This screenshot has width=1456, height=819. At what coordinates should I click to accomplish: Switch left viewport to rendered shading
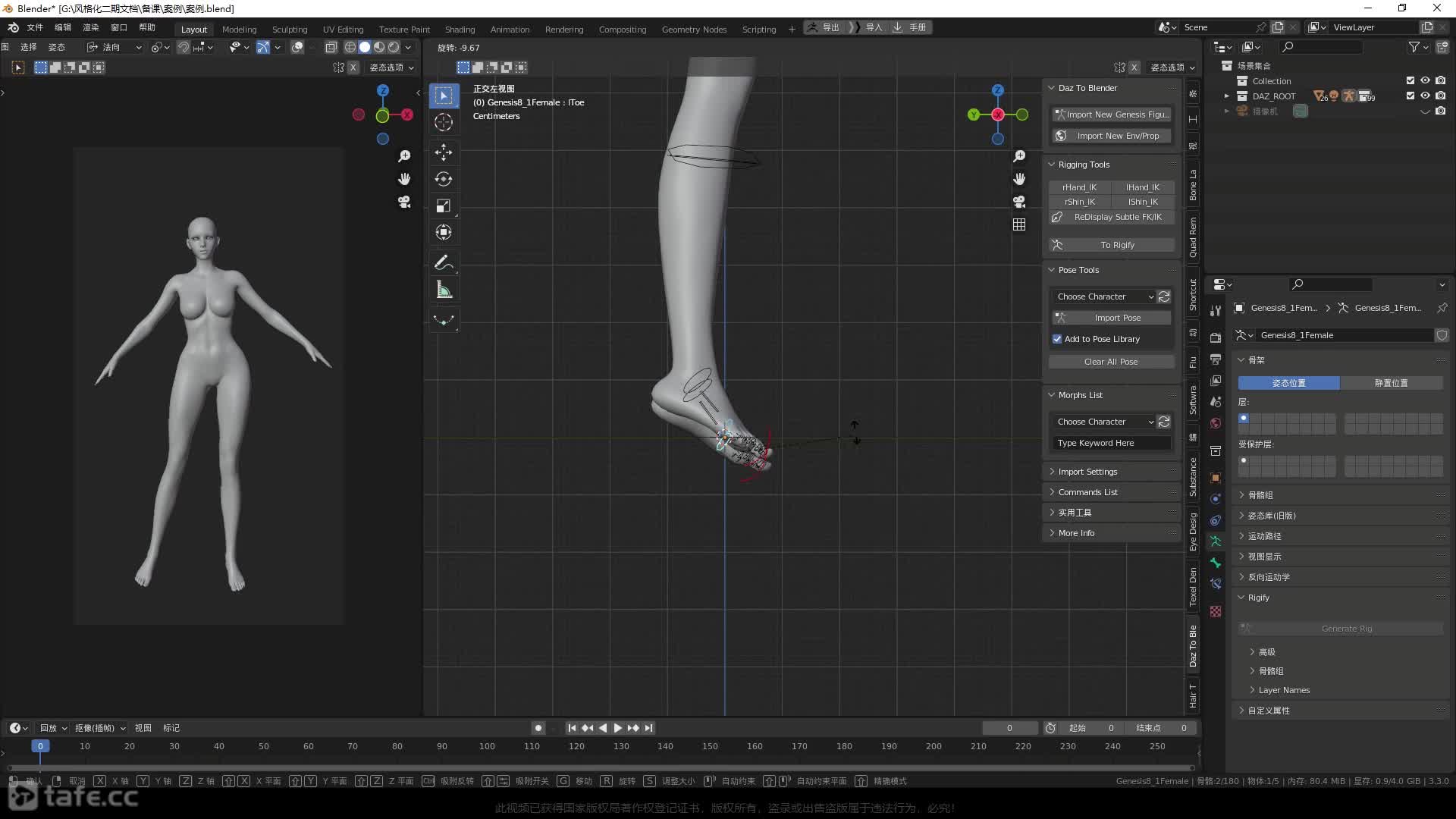point(394,47)
